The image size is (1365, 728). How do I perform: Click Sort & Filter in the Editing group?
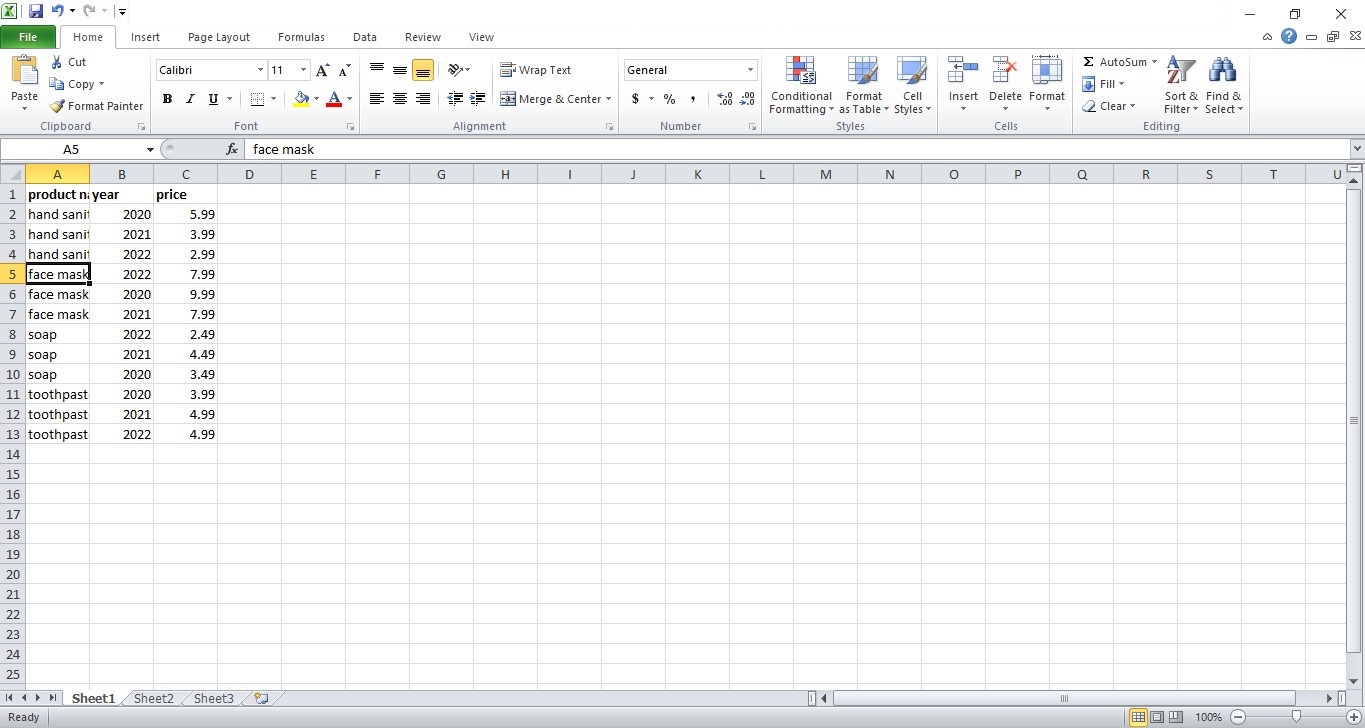pyautogui.click(x=1180, y=85)
